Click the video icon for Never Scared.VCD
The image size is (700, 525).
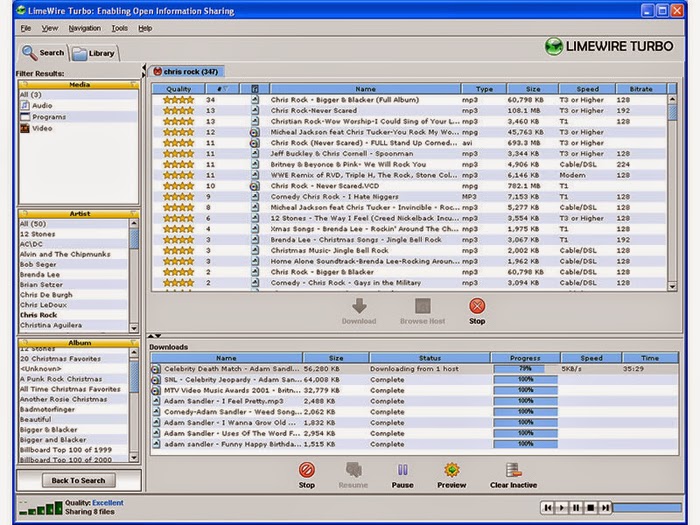pyautogui.click(x=254, y=186)
